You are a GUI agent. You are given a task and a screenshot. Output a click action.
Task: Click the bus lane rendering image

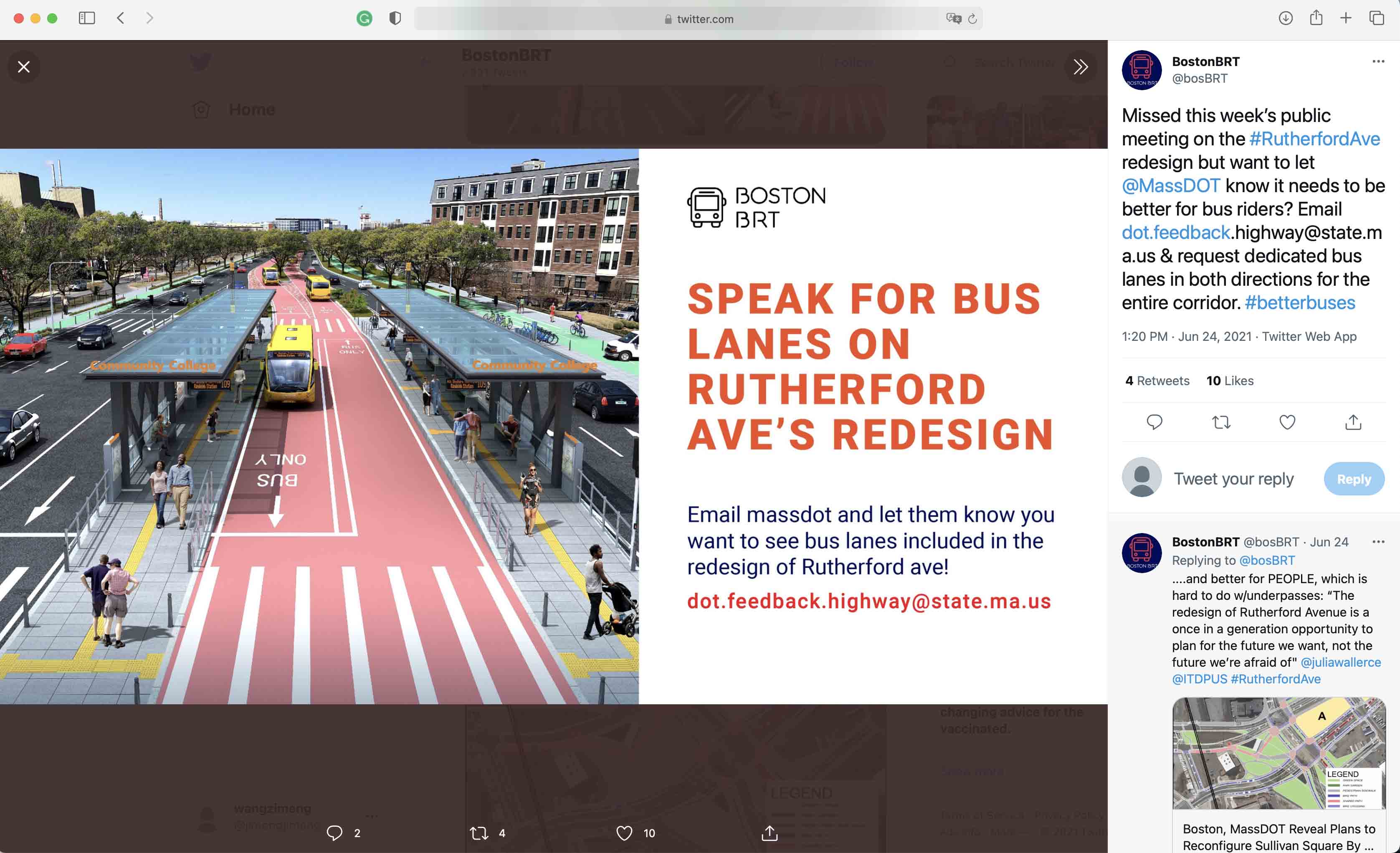pyautogui.click(x=319, y=426)
